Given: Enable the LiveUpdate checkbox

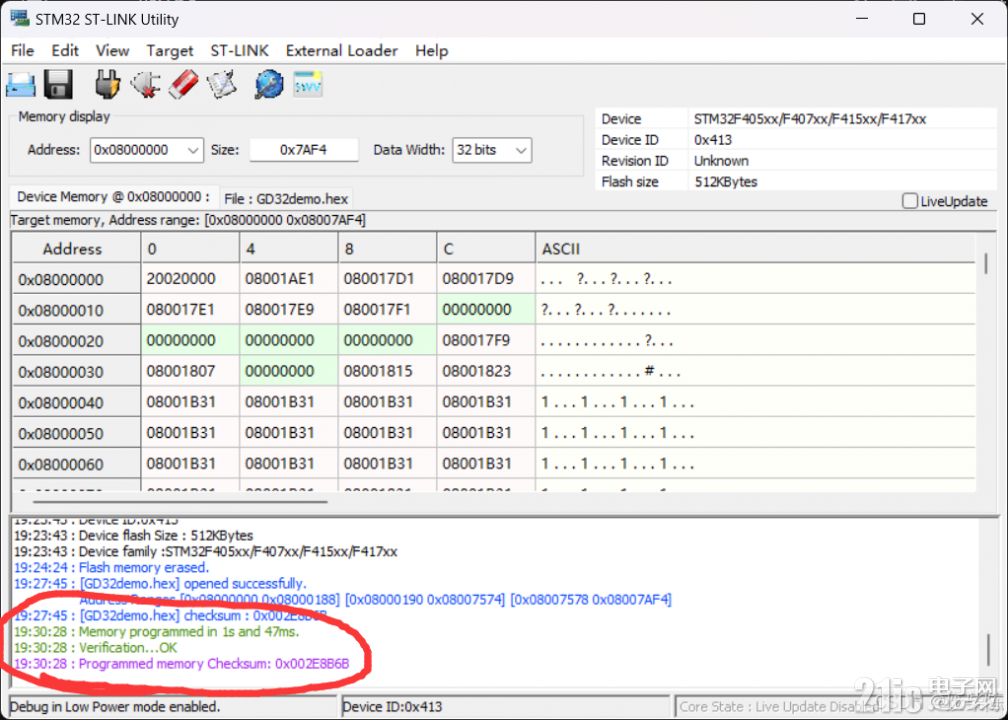Looking at the screenshot, I should pyautogui.click(x=910, y=201).
